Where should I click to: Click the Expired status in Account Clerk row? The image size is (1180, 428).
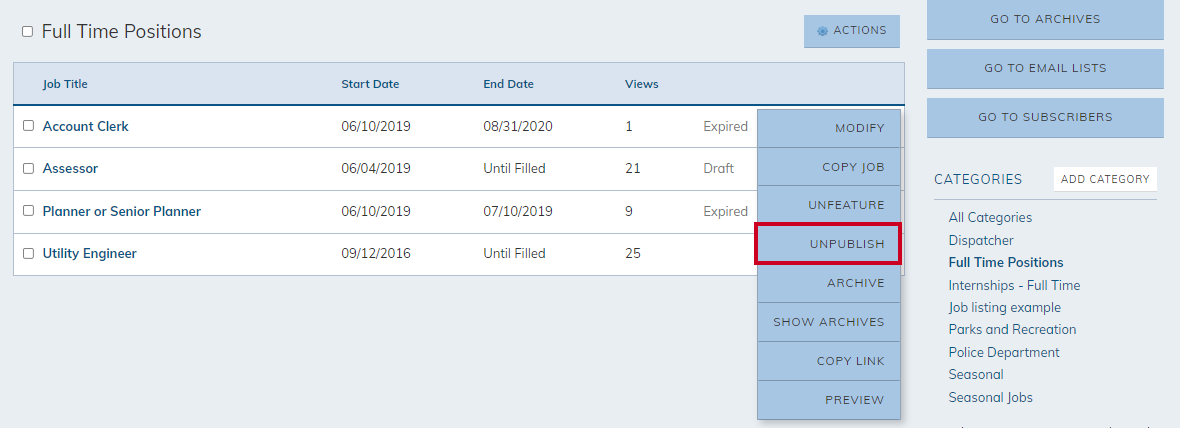725,126
